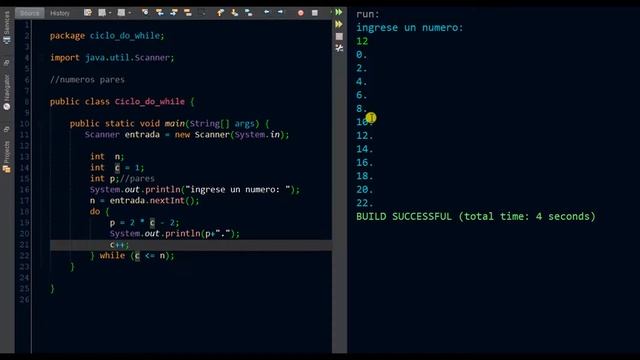640x360 pixels.
Task: Click line number 26 in gutter
Action: point(24,300)
